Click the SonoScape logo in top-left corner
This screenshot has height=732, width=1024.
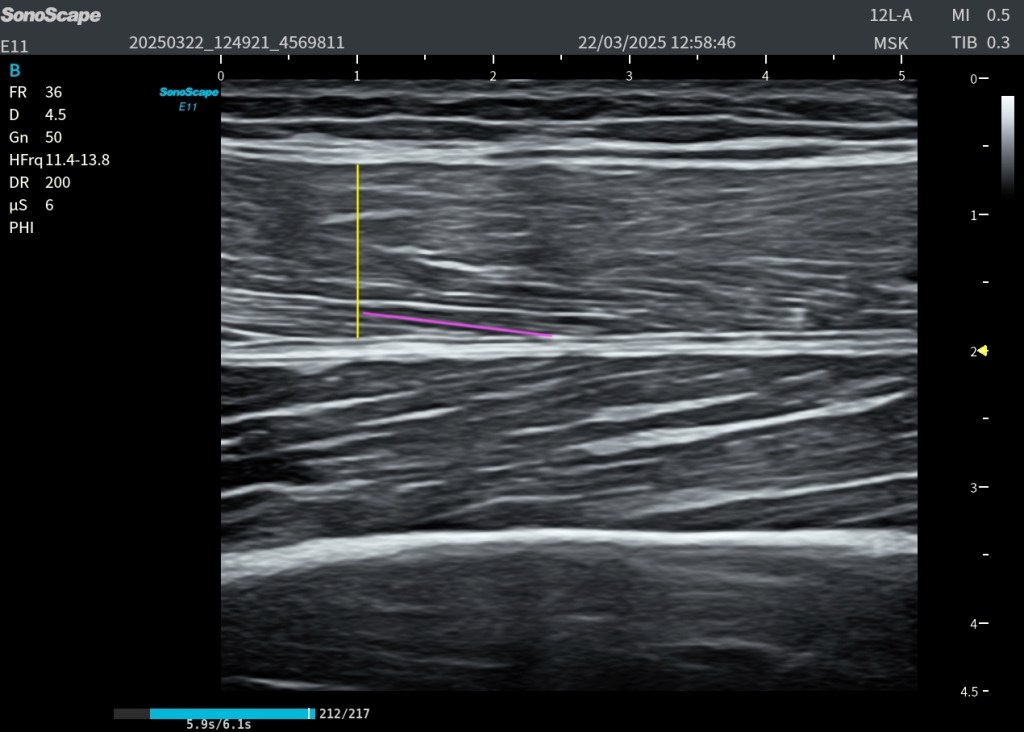click(x=51, y=16)
